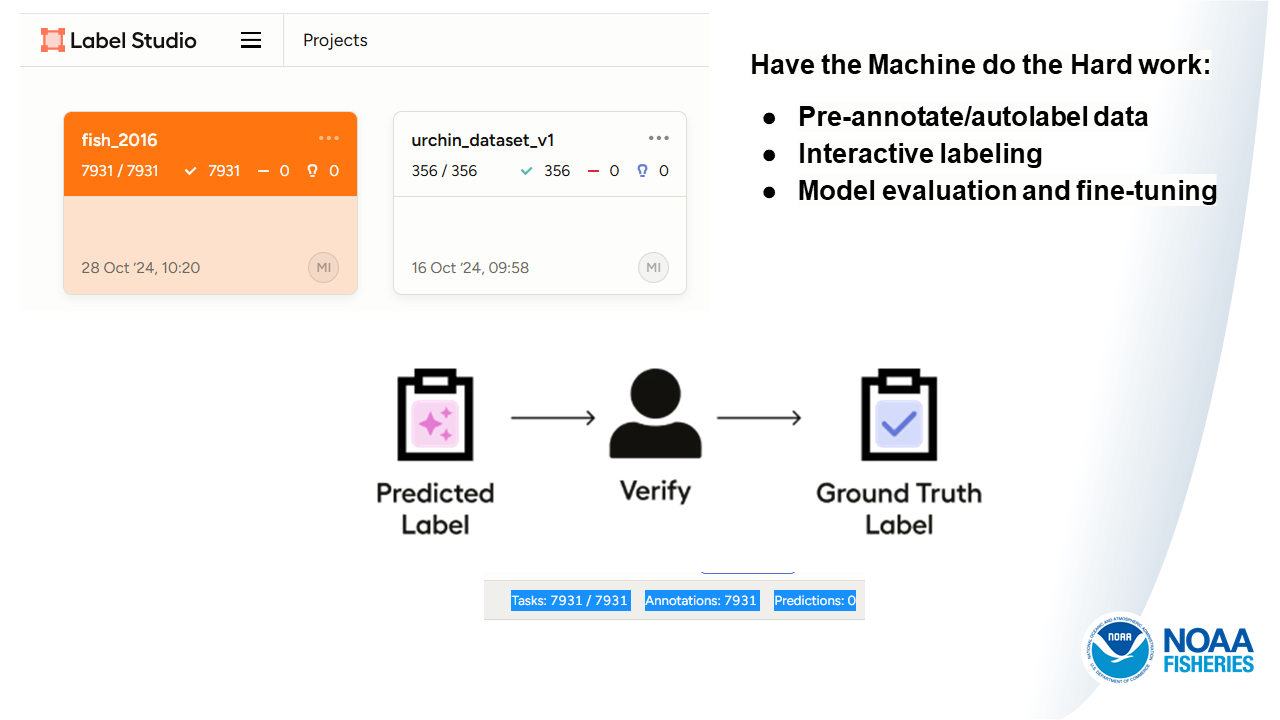Click the checkmark icon on fish_2016 card
The image size is (1280, 720).
[x=191, y=171]
